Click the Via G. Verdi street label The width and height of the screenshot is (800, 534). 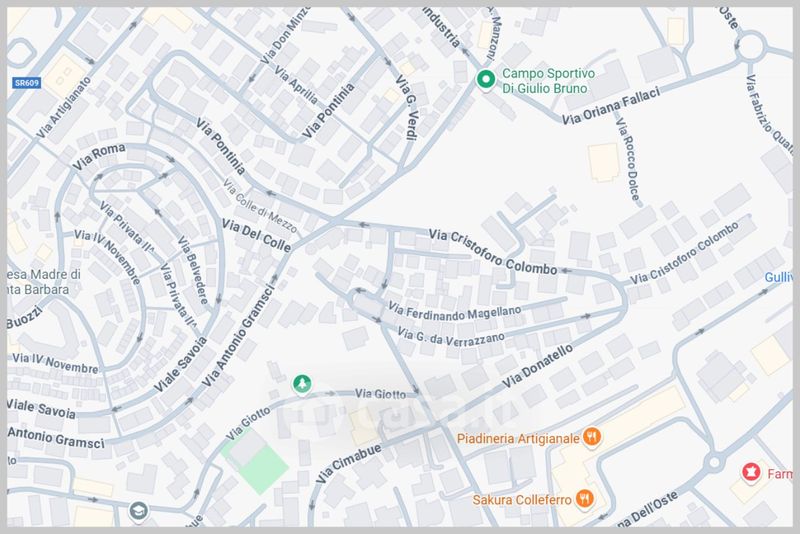[x=406, y=108]
